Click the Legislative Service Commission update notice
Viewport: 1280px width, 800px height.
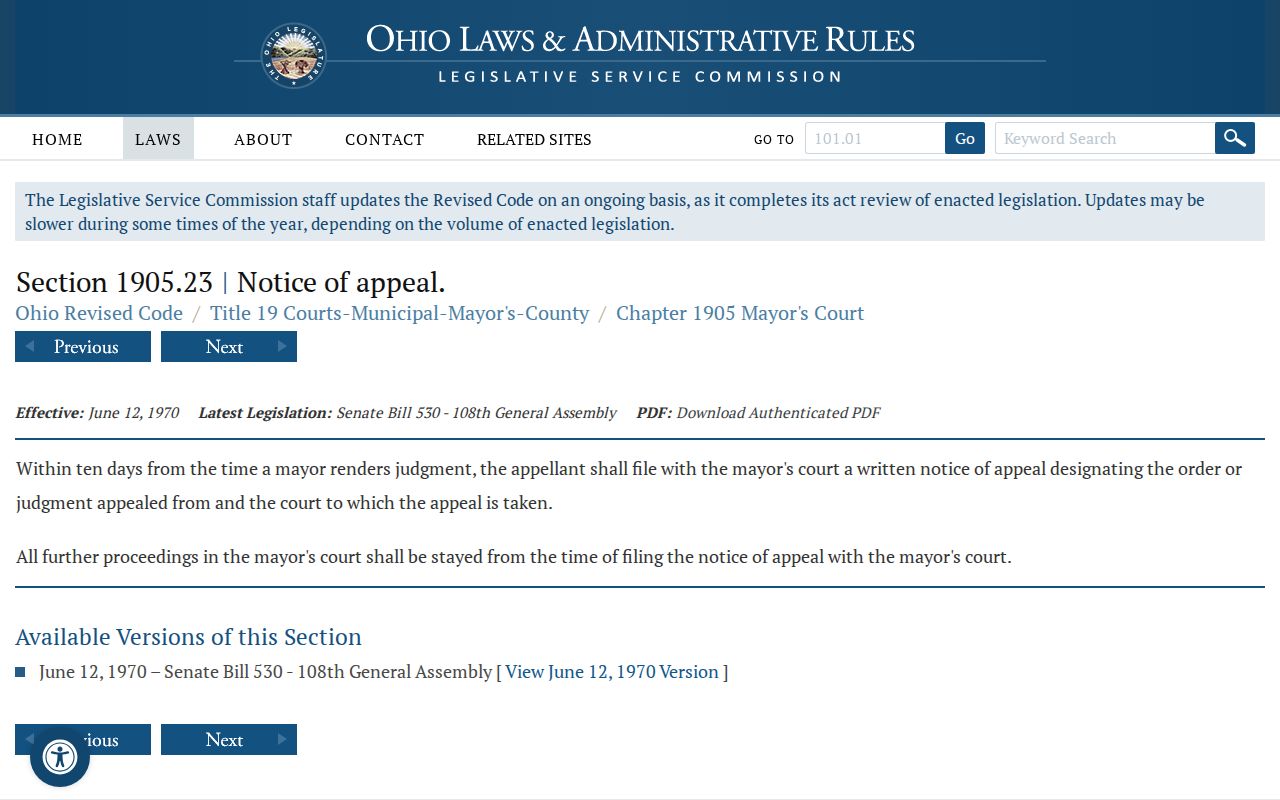point(640,211)
